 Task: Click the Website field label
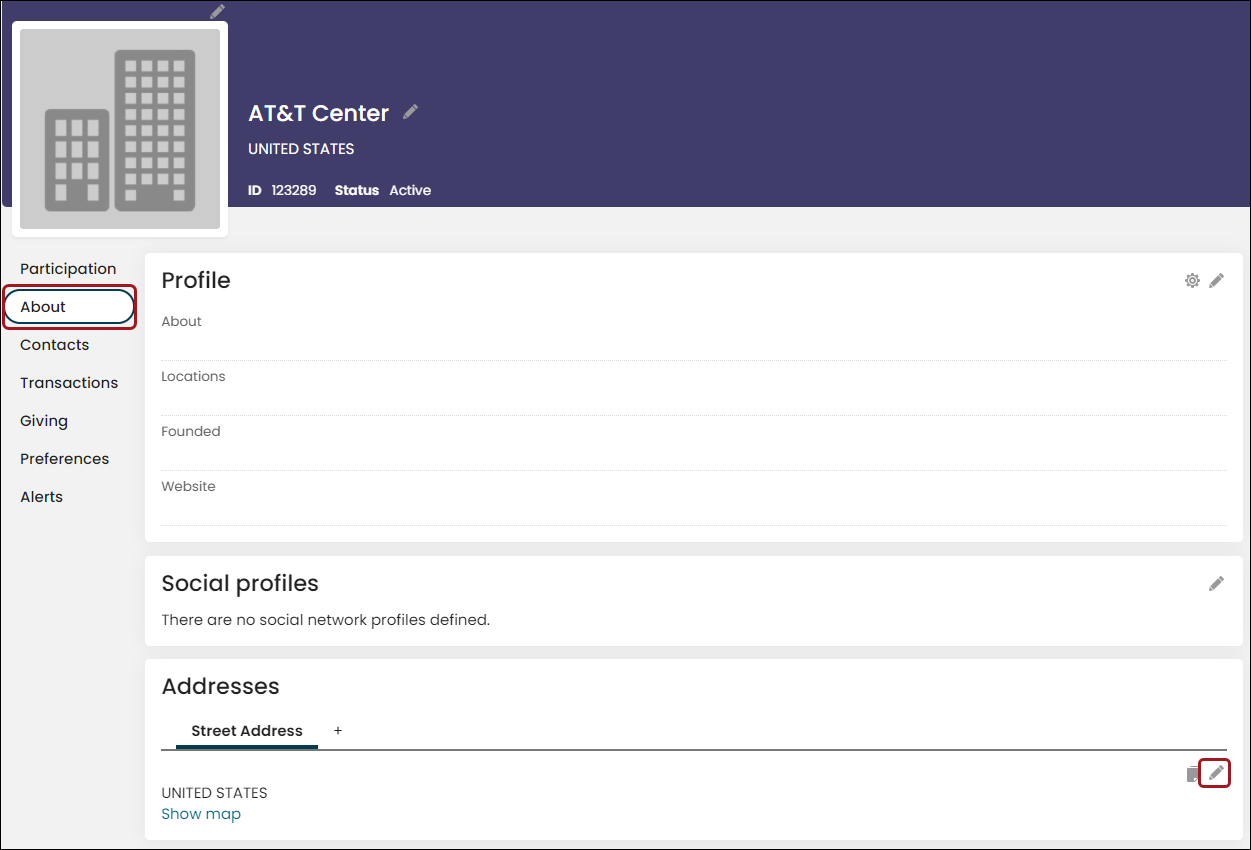[188, 487]
